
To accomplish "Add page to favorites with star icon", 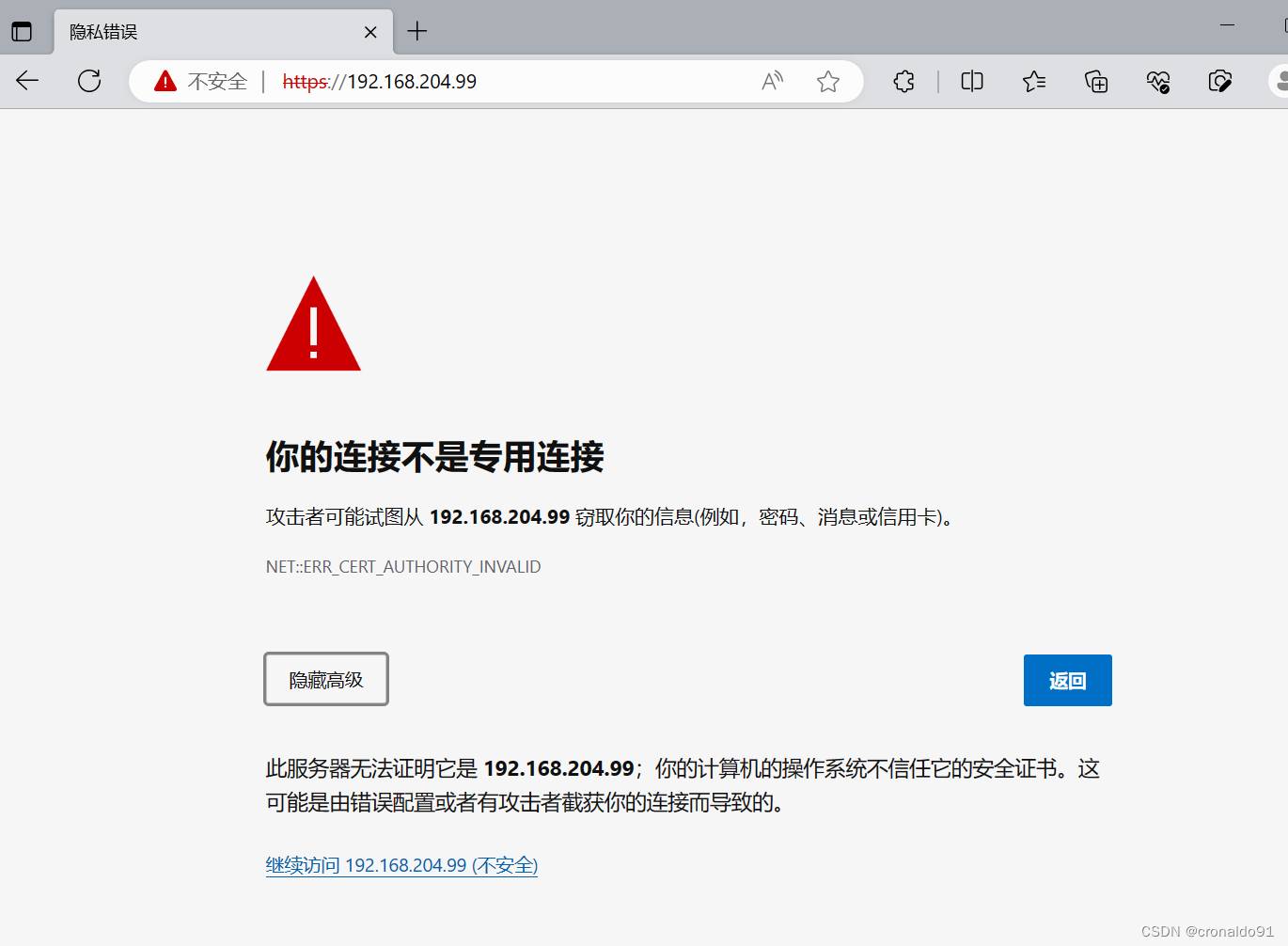I will pos(827,82).
